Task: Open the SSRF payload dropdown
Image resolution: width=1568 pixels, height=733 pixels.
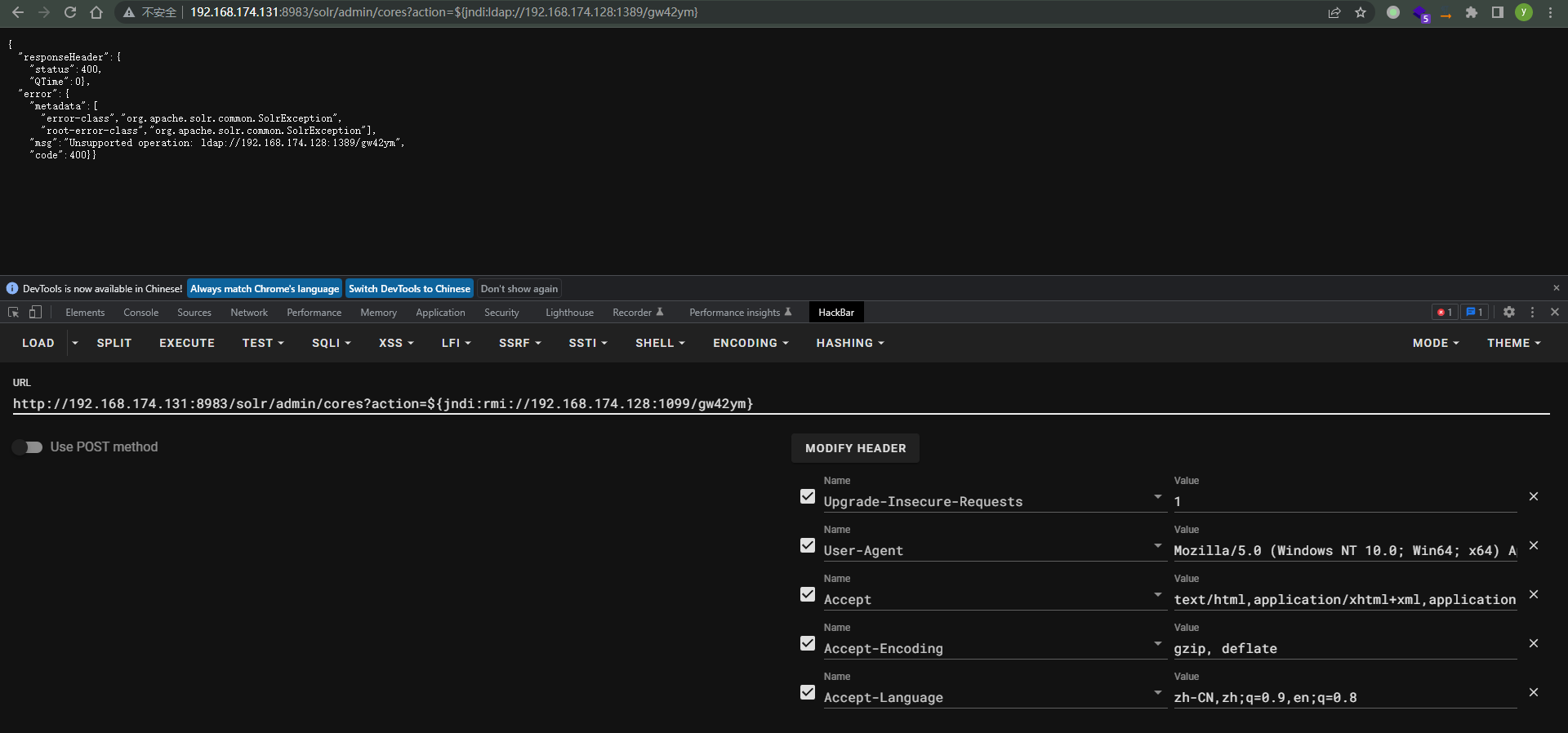Action: pyautogui.click(x=519, y=343)
